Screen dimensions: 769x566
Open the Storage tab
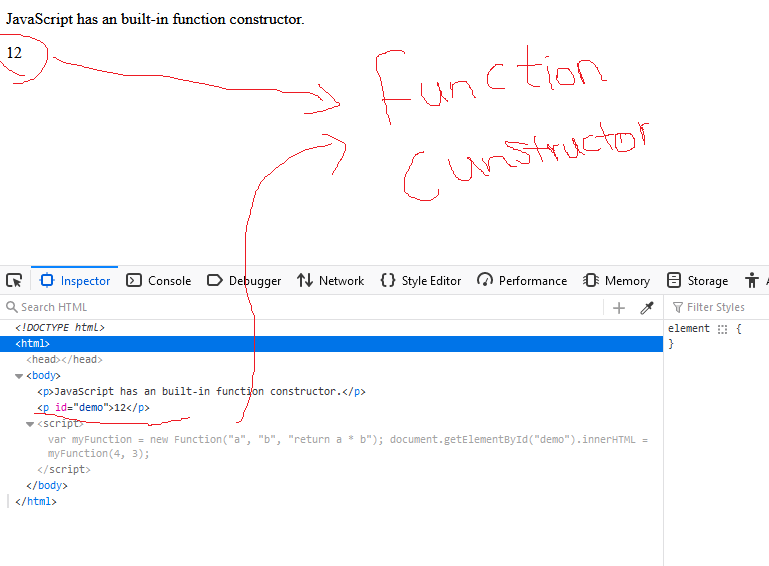click(x=697, y=281)
